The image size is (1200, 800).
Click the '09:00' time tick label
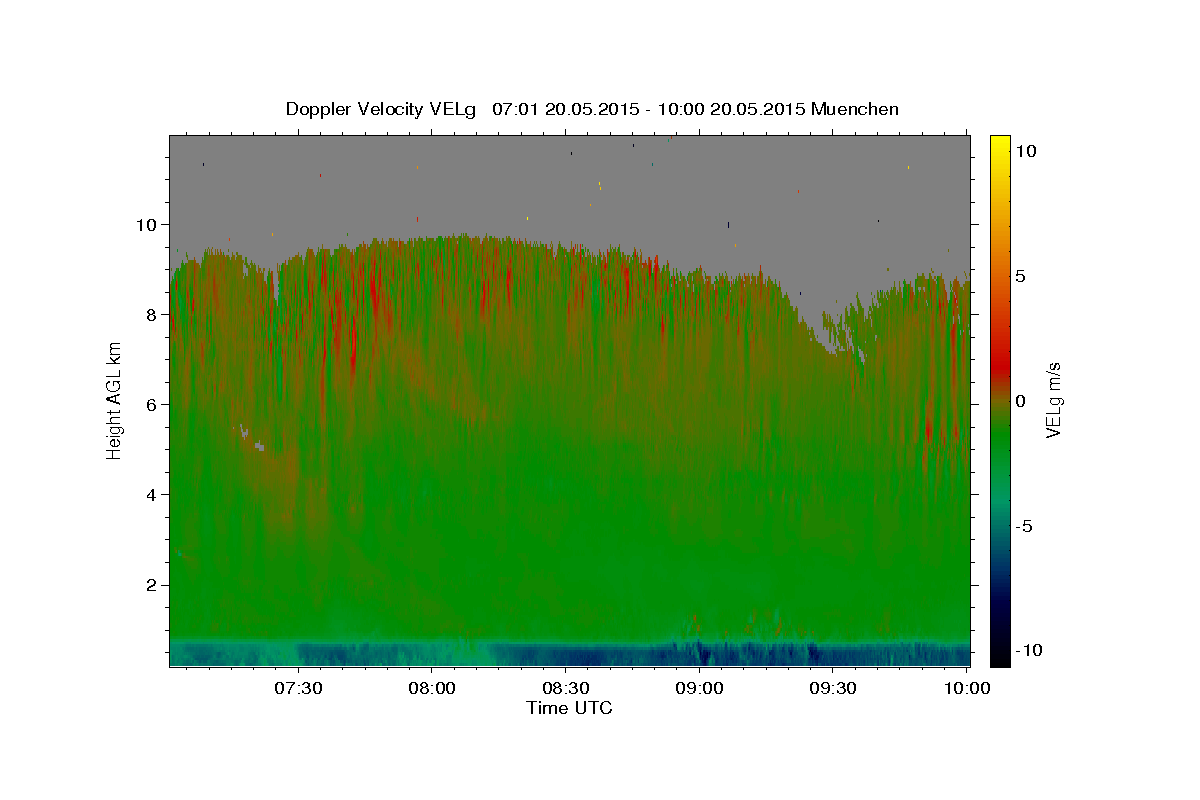coord(700,688)
